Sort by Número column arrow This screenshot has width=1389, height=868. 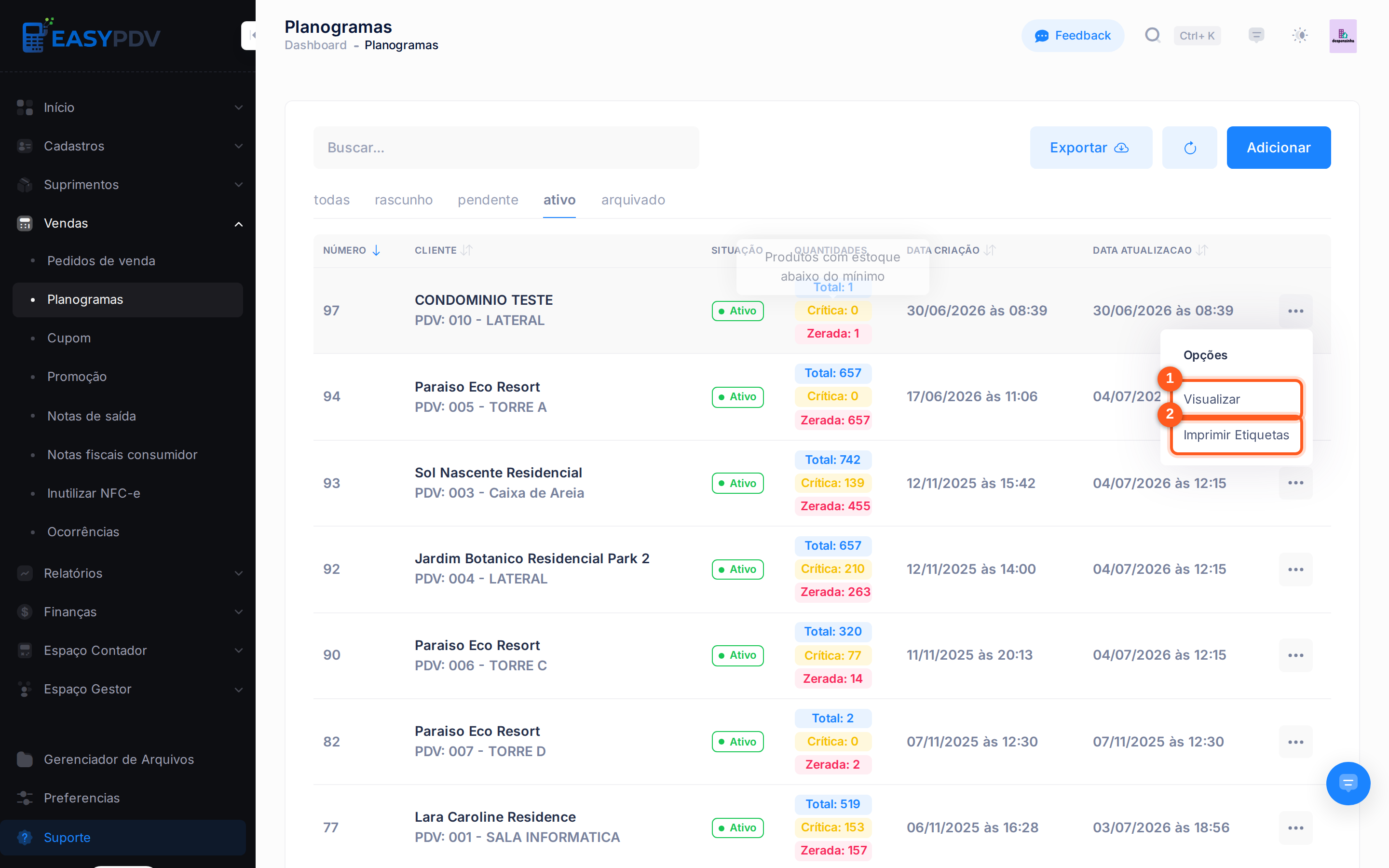pos(376,250)
